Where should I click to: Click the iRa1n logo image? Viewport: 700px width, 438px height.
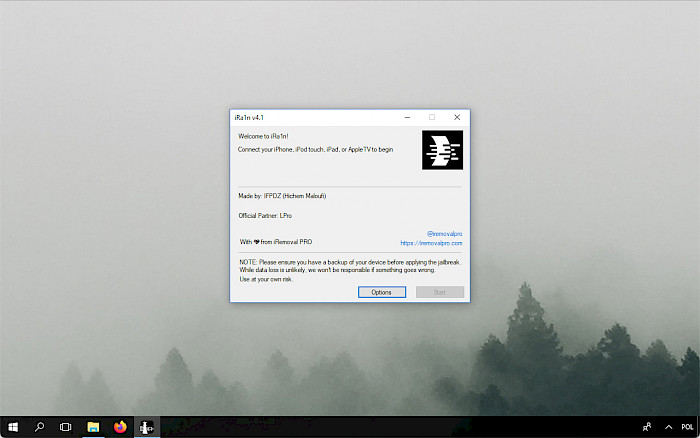442,150
